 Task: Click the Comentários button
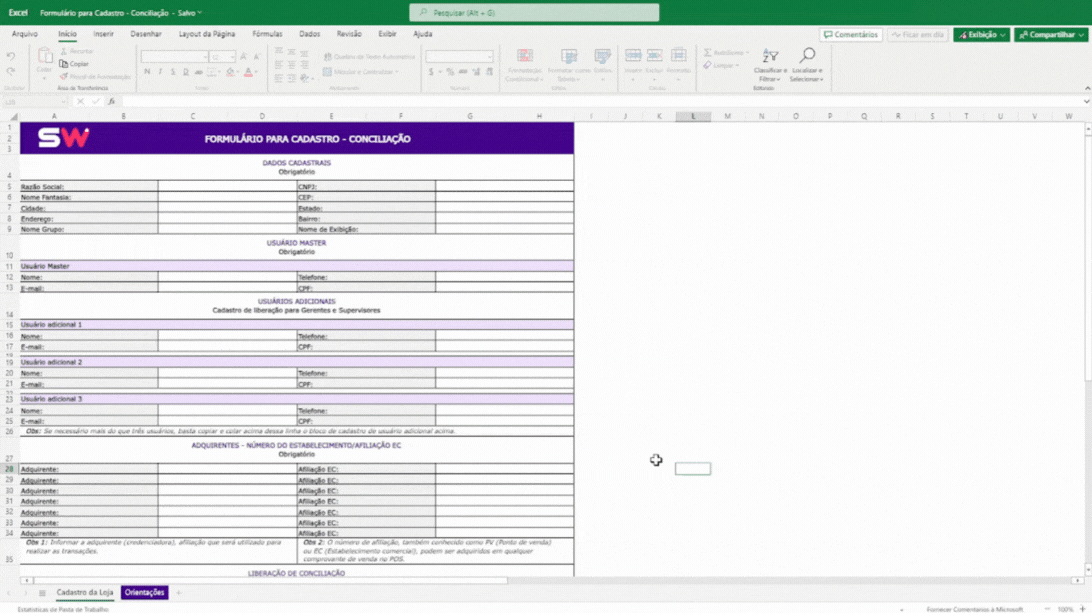(x=851, y=34)
